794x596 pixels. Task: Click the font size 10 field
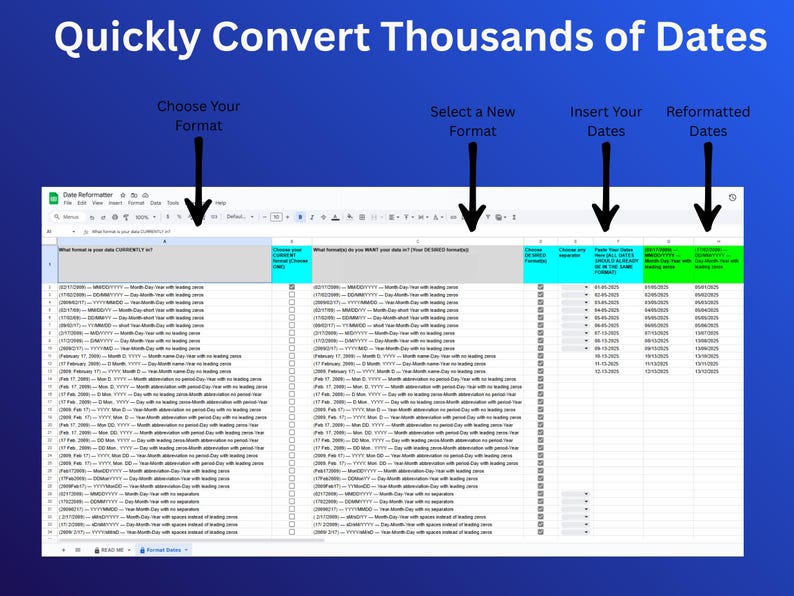(276, 217)
